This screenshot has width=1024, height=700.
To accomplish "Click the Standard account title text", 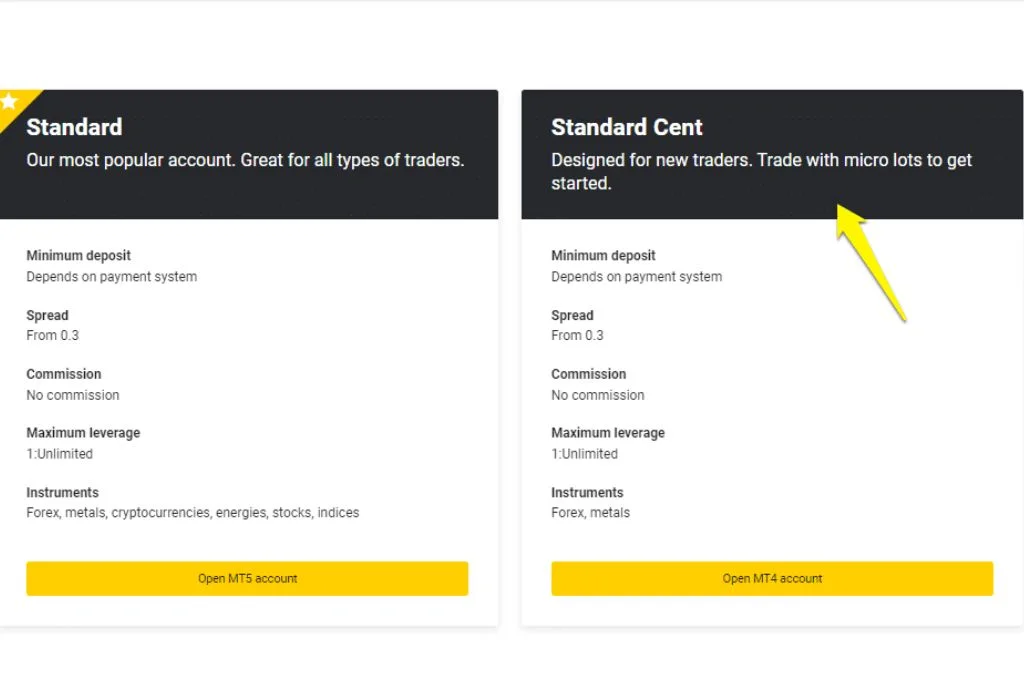I will [74, 127].
